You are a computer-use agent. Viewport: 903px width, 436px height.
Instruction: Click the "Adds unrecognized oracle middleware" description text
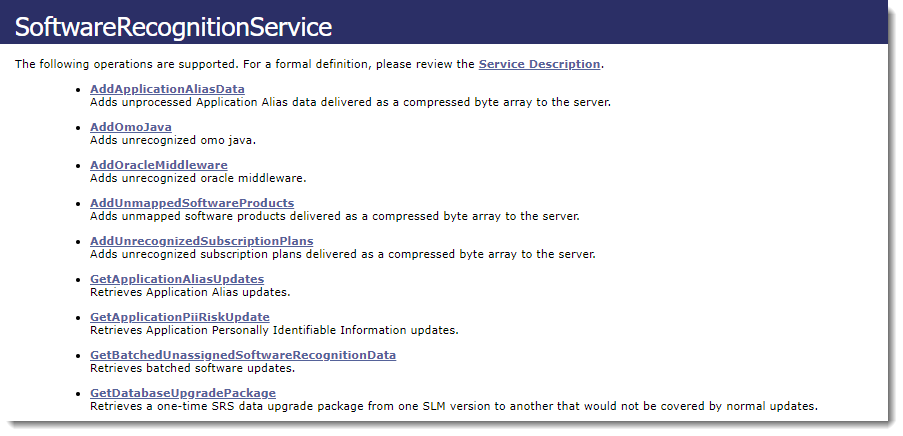pos(197,178)
